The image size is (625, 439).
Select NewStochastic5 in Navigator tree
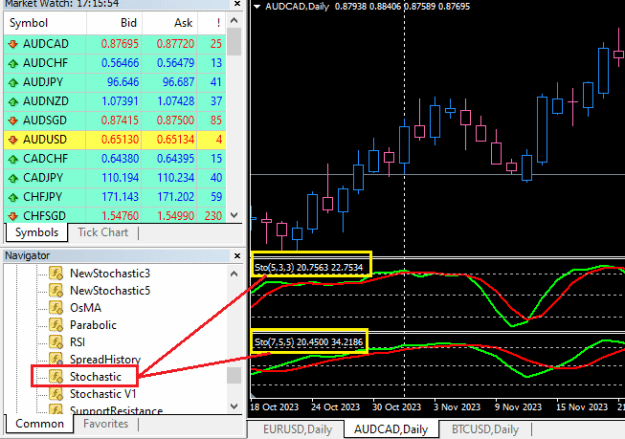pos(110,291)
